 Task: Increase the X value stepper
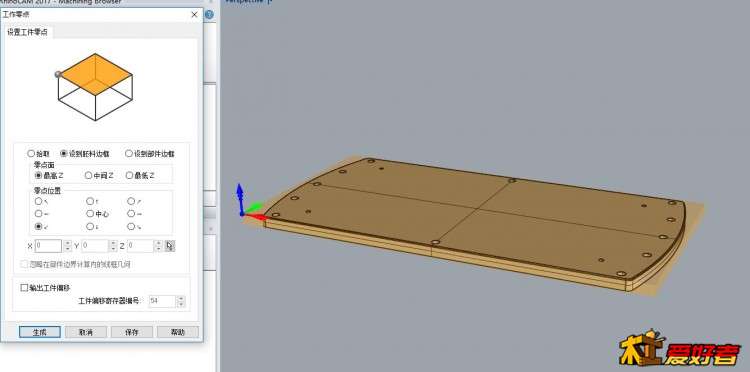(67, 243)
